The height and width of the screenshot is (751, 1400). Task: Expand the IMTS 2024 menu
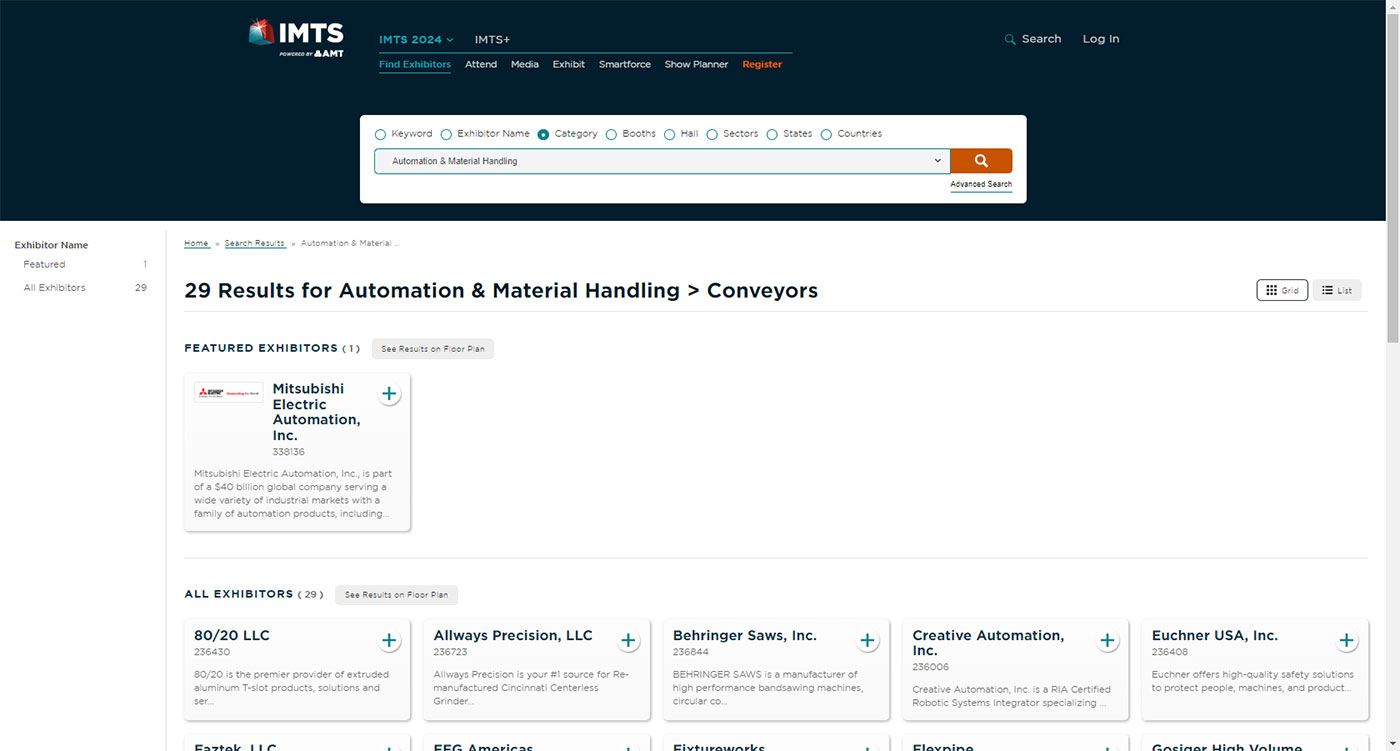pos(416,40)
